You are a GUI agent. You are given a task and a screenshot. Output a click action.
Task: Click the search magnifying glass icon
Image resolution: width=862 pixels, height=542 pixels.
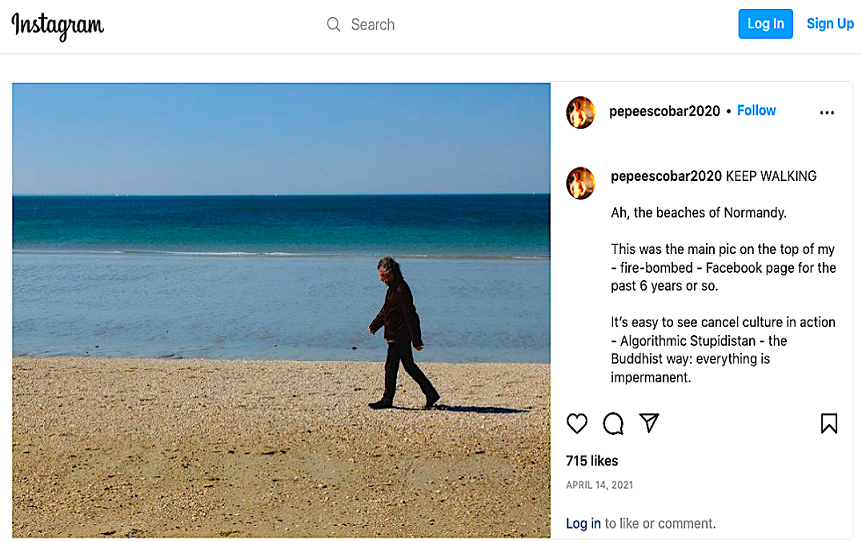[334, 25]
